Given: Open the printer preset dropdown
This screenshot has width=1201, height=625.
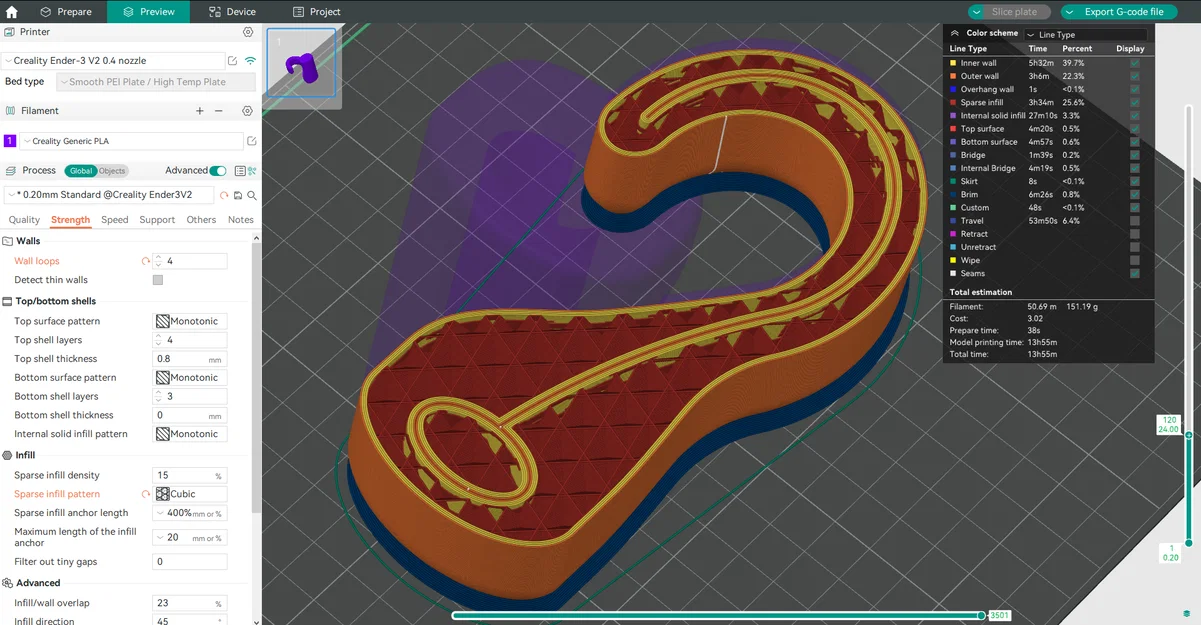Looking at the screenshot, I should coord(113,61).
